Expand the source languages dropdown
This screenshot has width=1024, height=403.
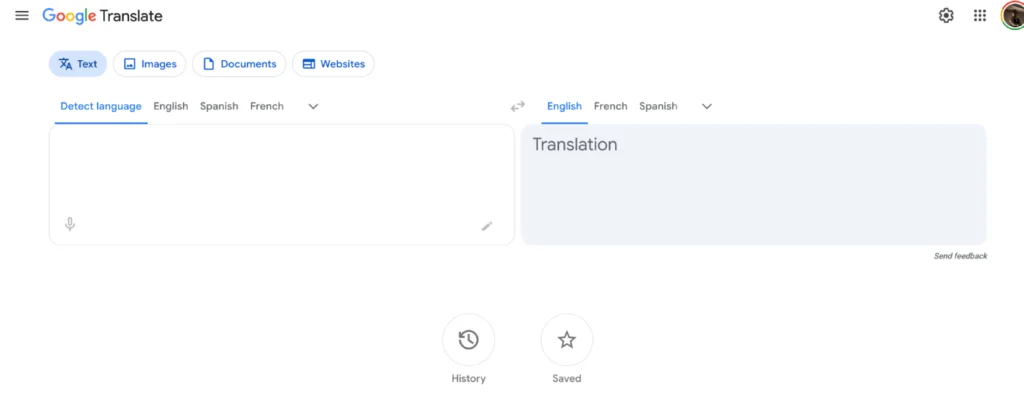[x=313, y=106]
